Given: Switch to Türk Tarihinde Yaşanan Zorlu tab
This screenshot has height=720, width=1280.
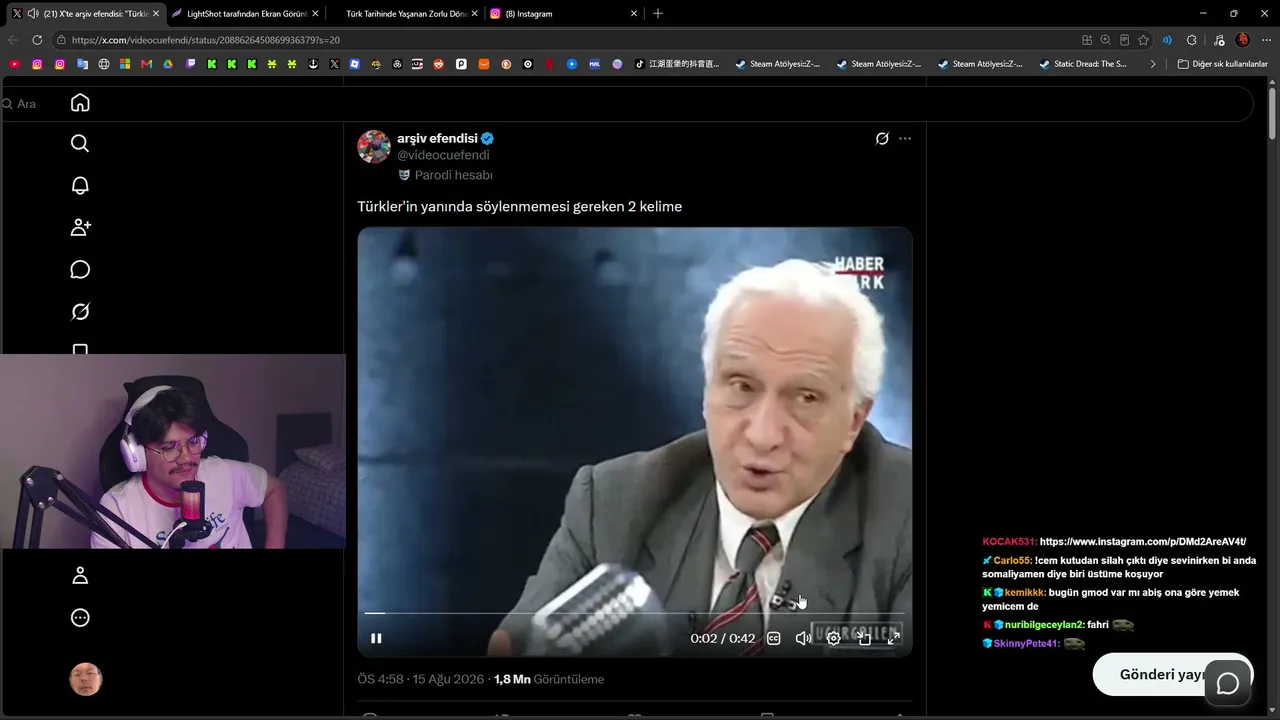Looking at the screenshot, I should click(405, 14).
